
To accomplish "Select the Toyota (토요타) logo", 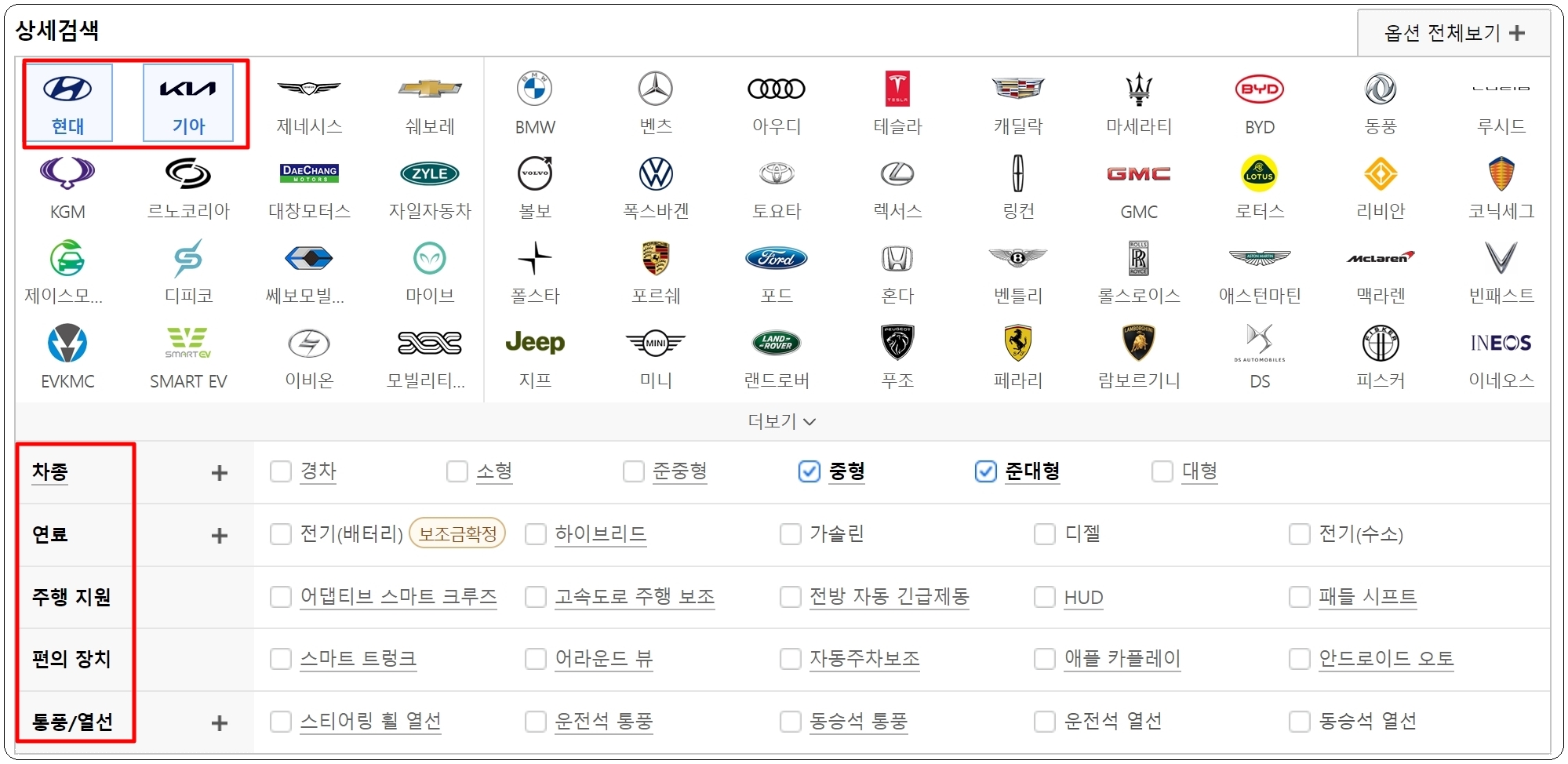I will (777, 173).
